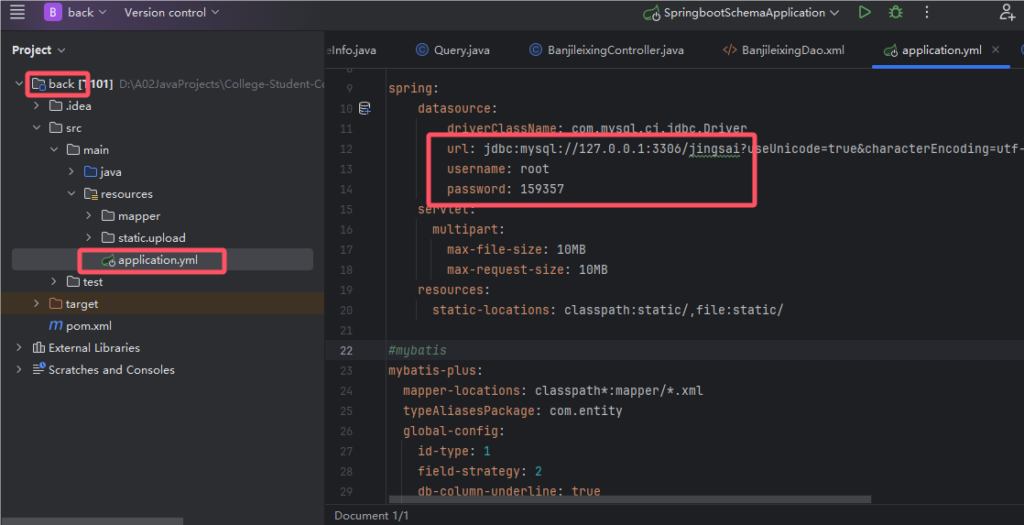Expand the .idea folder
The width and height of the screenshot is (1024, 525).
pos(37,106)
